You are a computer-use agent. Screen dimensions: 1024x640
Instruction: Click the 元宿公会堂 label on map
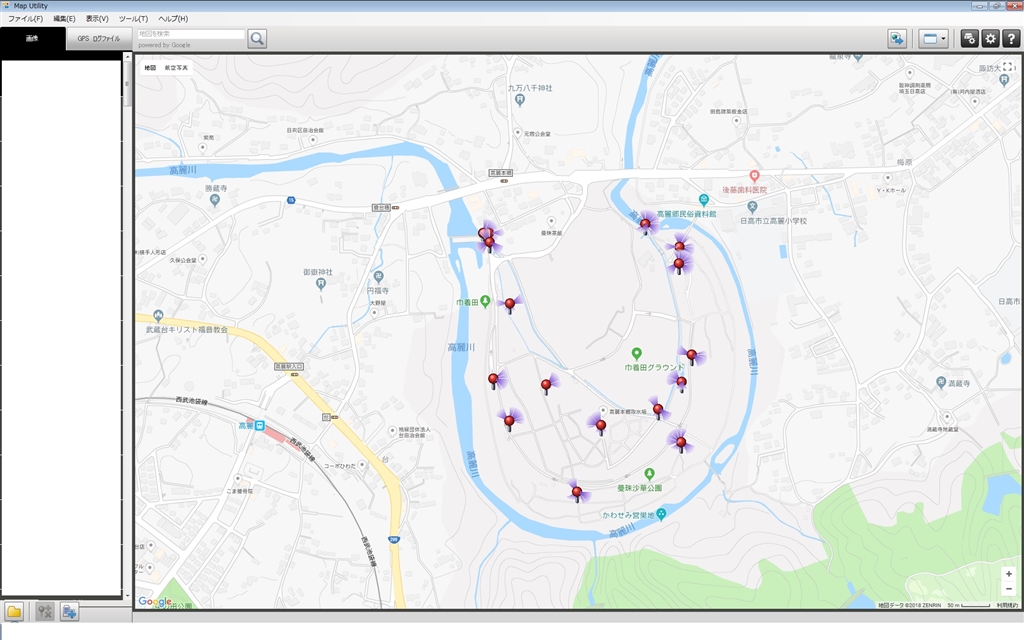coord(538,134)
